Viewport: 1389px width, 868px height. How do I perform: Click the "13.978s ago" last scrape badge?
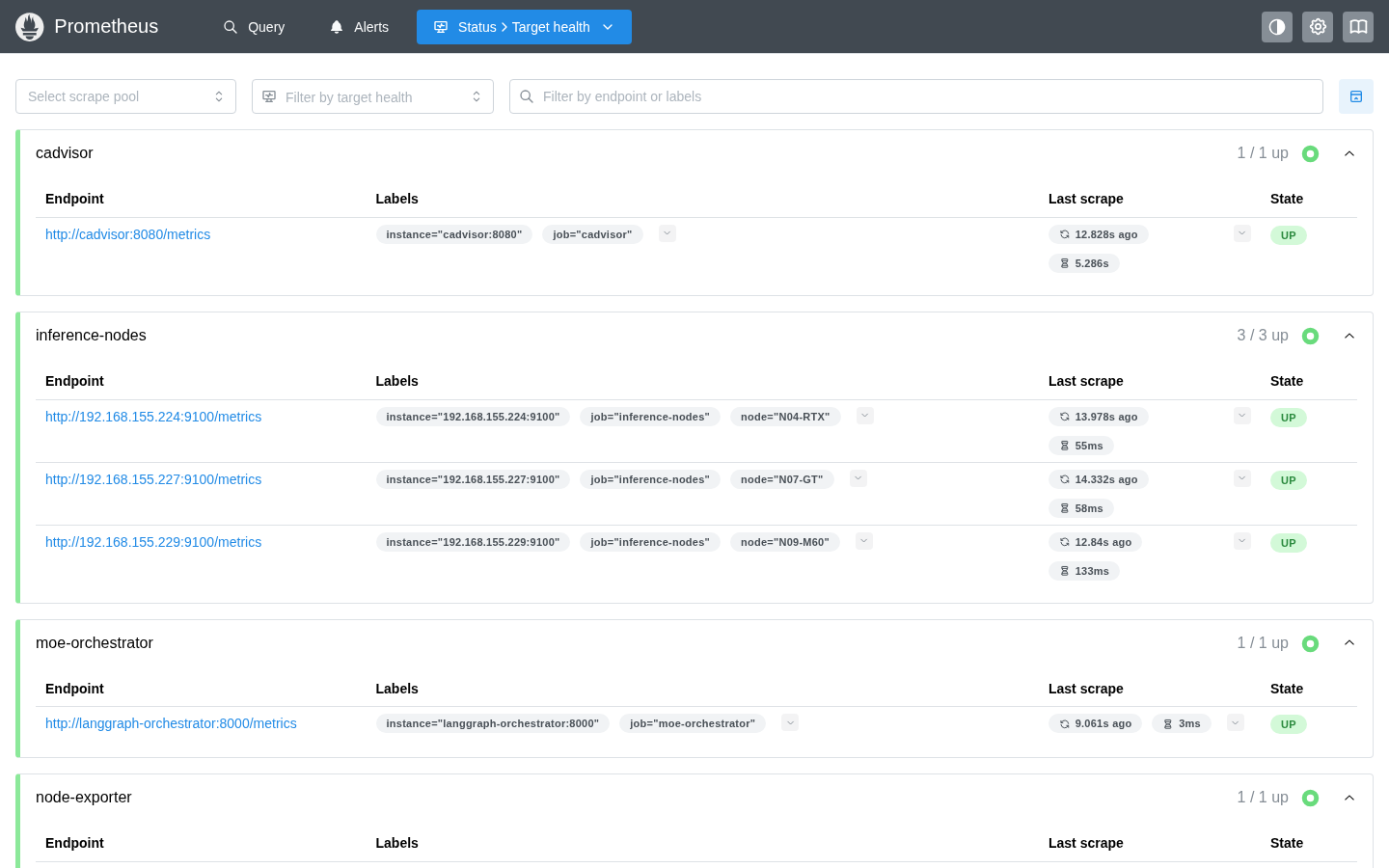point(1099,417)
